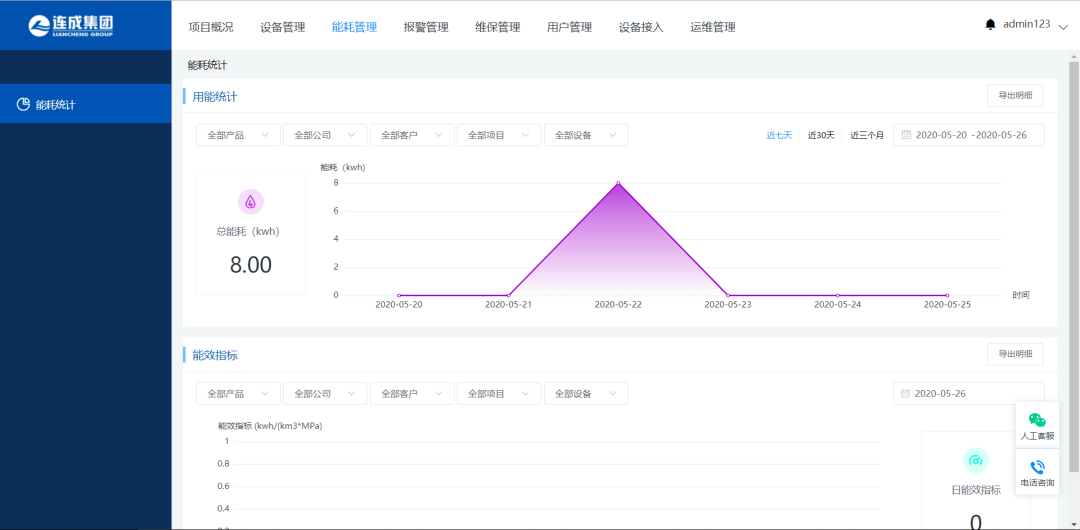
Task: Open the 全部公司 dropdown in 用能统计
Action: pyautogui.click(x=325, y=135)
